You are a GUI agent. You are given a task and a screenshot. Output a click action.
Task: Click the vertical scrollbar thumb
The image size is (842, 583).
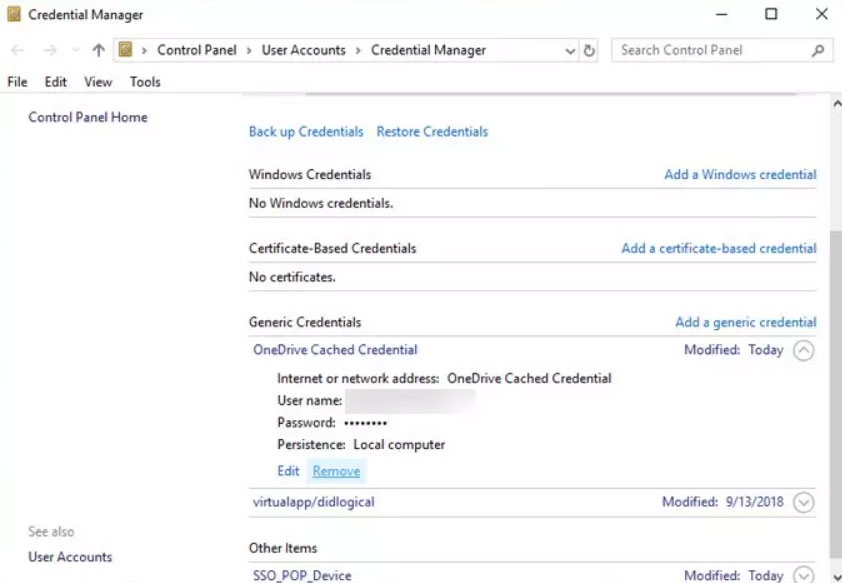click(x=836, y=396)
